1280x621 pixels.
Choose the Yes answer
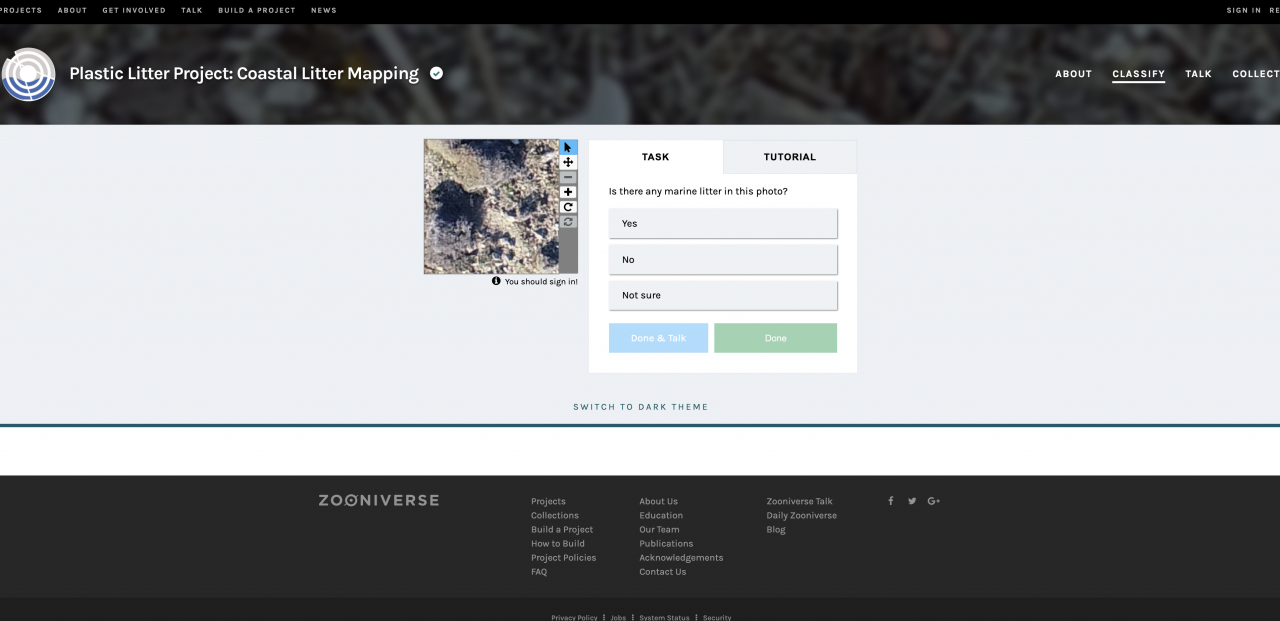[723, 223]
